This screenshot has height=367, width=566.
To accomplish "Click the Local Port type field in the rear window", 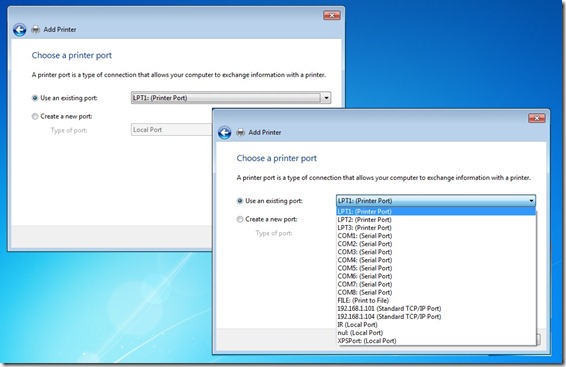I will (x=171, y=130).
